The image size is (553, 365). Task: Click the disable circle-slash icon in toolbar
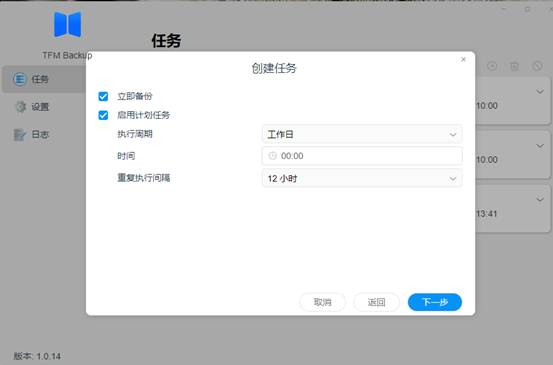click(537, 66)
